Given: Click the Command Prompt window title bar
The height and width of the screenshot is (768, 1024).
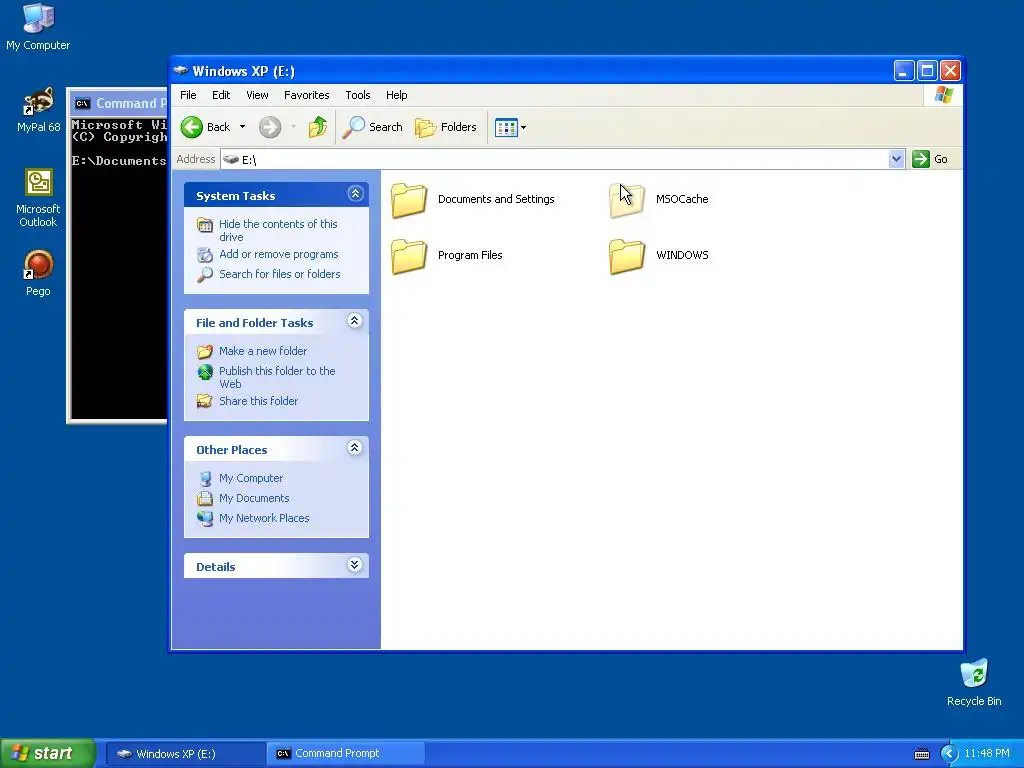Looking at the screenshot, I should coord(119,103).
